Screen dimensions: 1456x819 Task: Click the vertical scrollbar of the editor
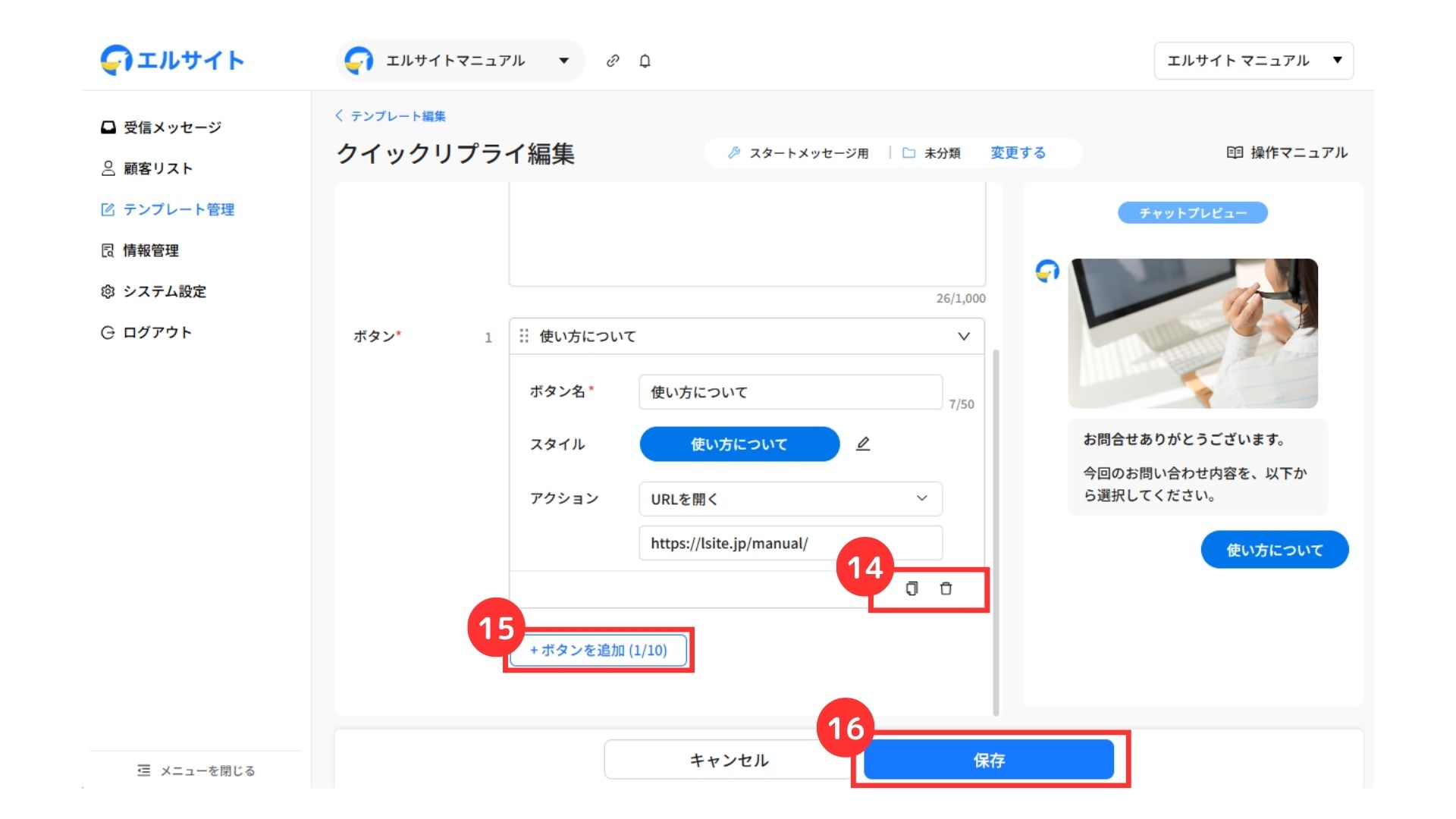(995, 531)
